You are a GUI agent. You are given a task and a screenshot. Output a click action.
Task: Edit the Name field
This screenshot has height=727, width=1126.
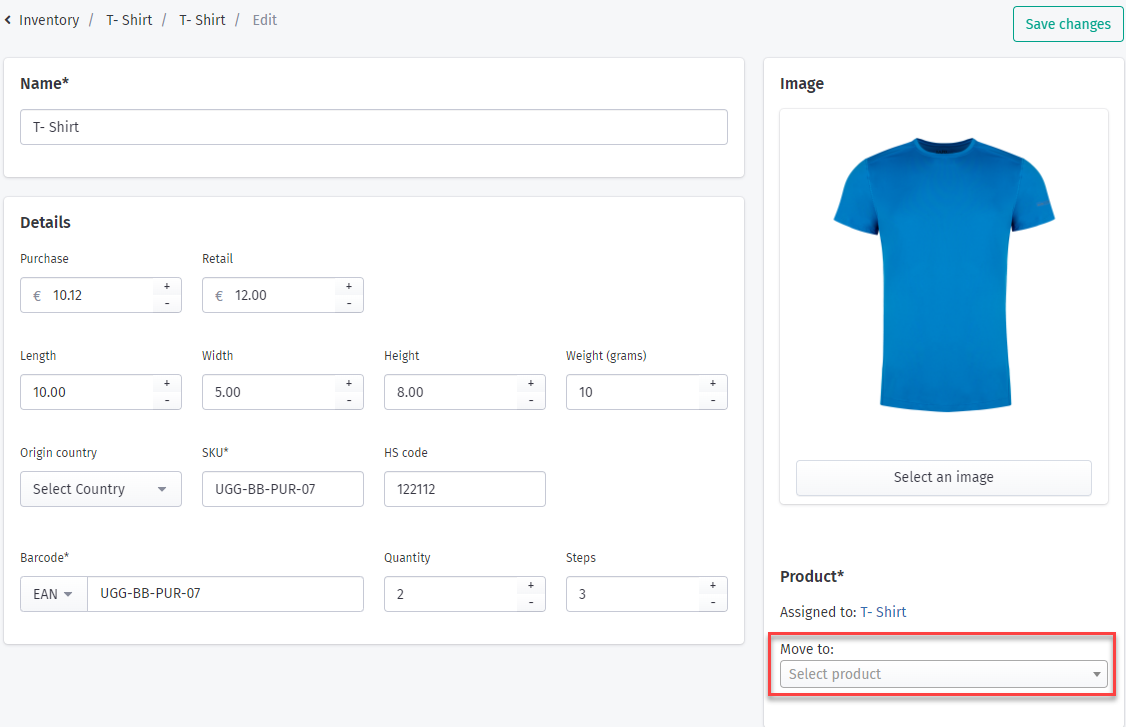(x=373, y=127)
